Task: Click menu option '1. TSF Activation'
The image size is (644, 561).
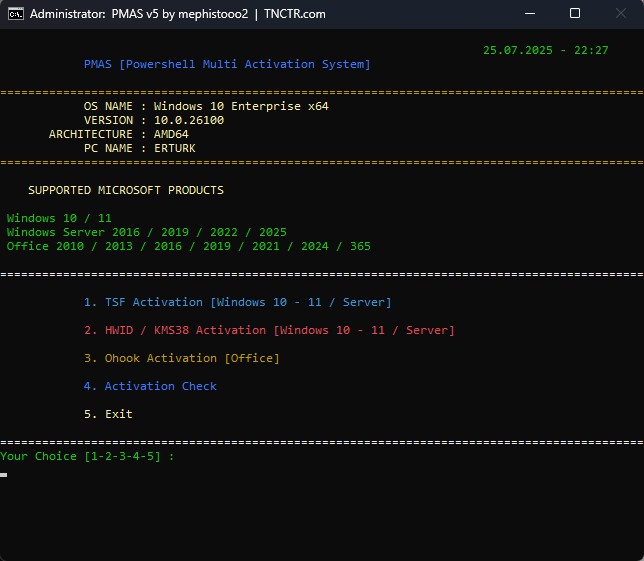Action: click(x=237, y=302)
